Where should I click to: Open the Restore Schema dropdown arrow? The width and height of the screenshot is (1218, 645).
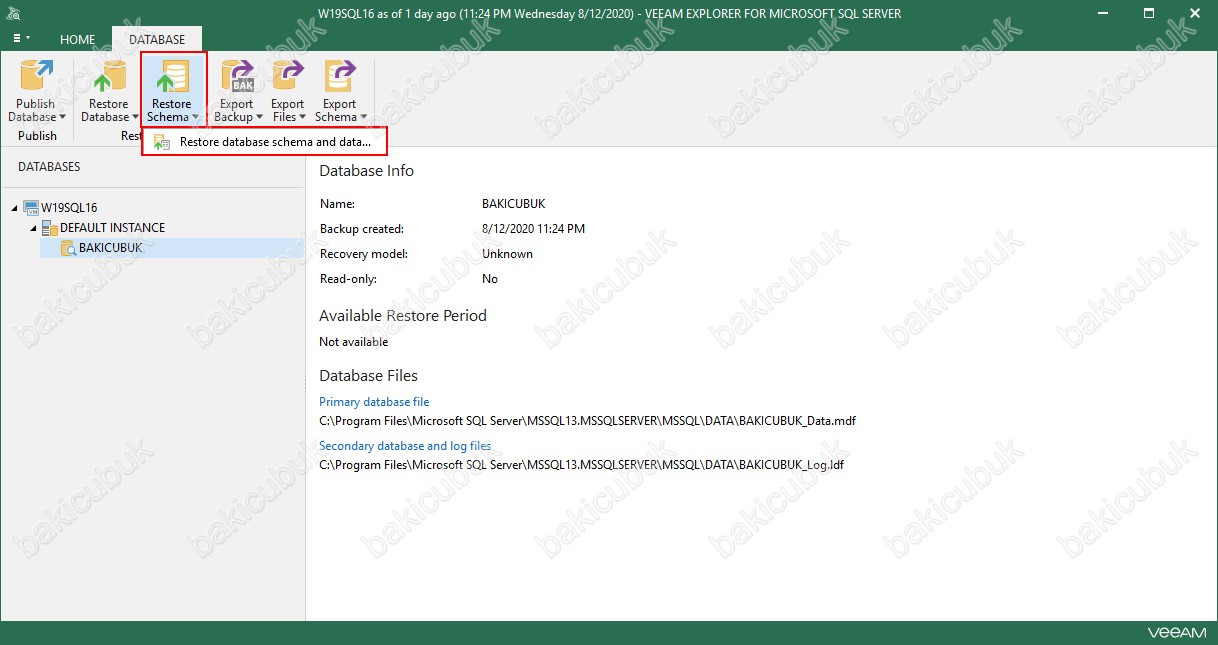coord(194,118)
